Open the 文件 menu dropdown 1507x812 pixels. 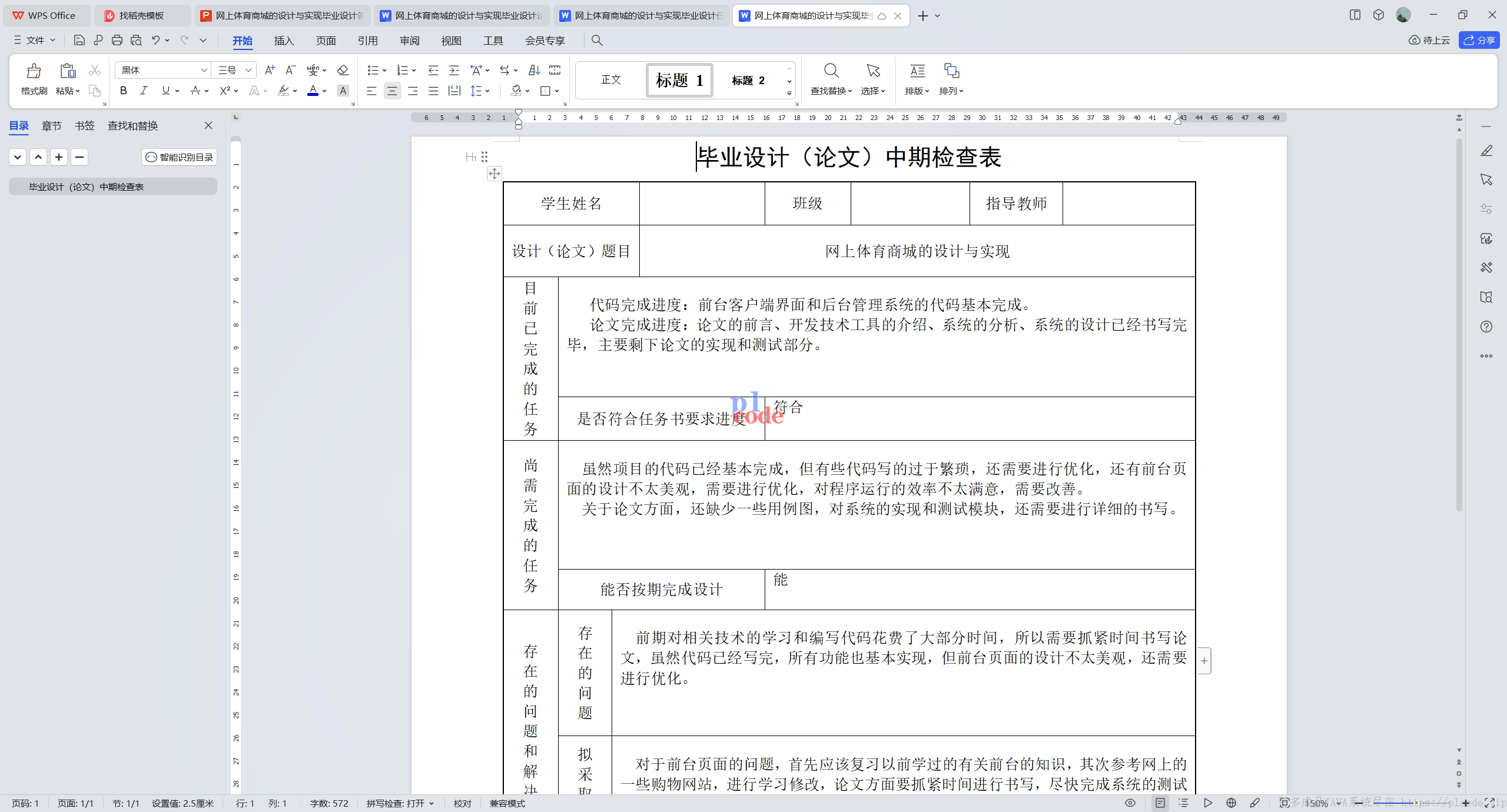[35, 40]
